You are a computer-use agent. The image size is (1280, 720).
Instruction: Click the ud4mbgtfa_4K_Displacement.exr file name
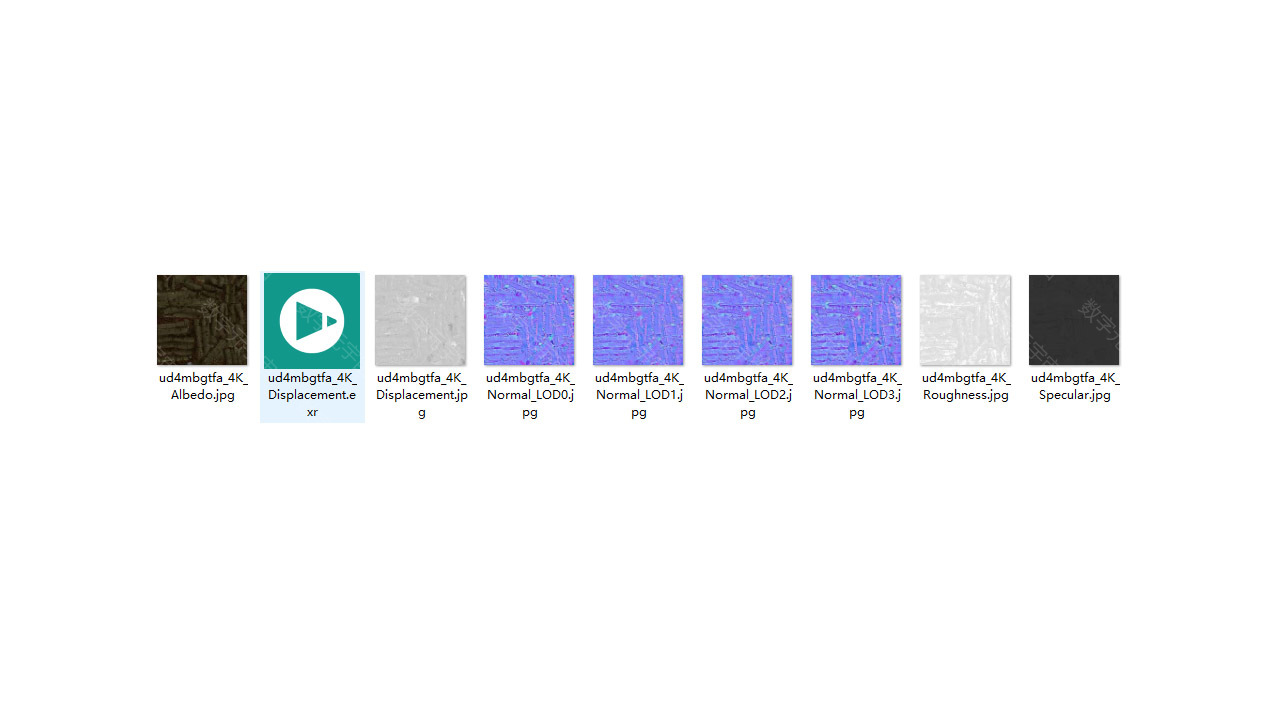pyautogui.click(x=312, y=395)
